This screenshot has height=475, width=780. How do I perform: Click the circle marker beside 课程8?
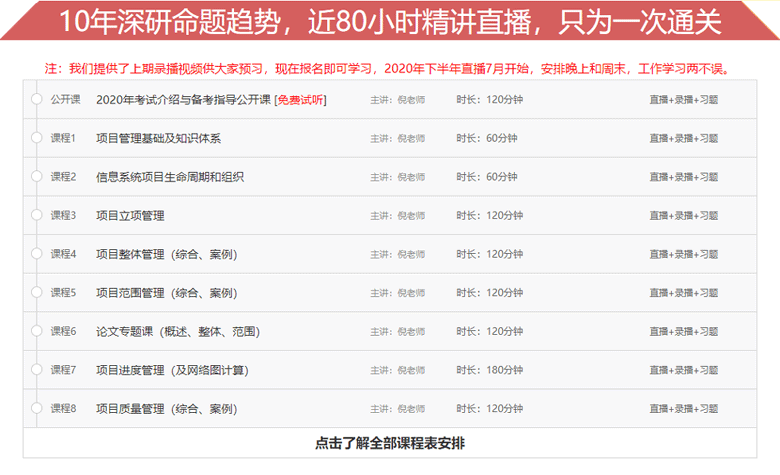36,408
